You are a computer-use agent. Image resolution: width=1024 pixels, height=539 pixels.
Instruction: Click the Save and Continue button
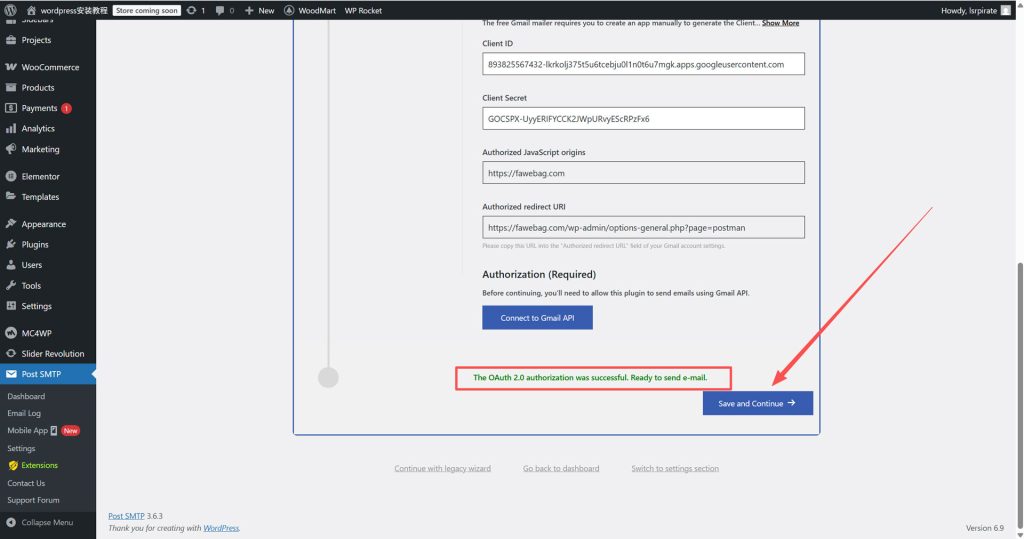coord(757,403)
